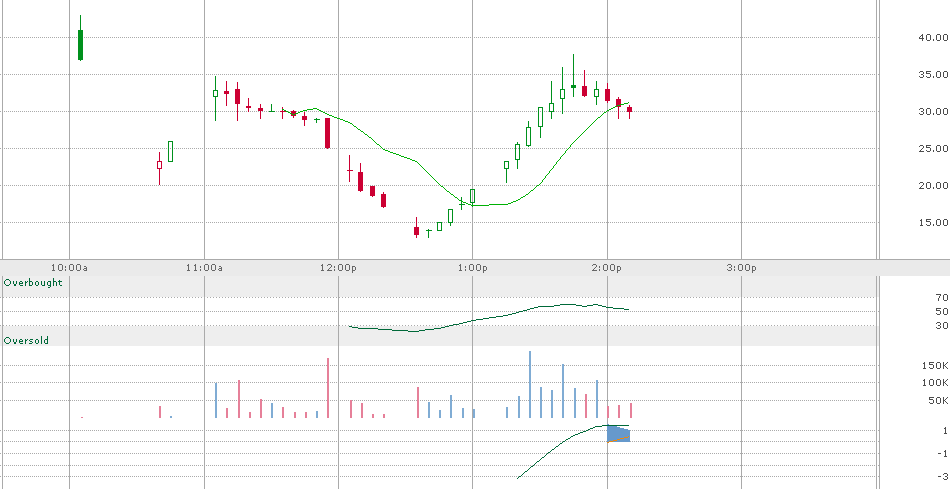
Task: Click the Overbought indicator label
Action: pos(33,283)
